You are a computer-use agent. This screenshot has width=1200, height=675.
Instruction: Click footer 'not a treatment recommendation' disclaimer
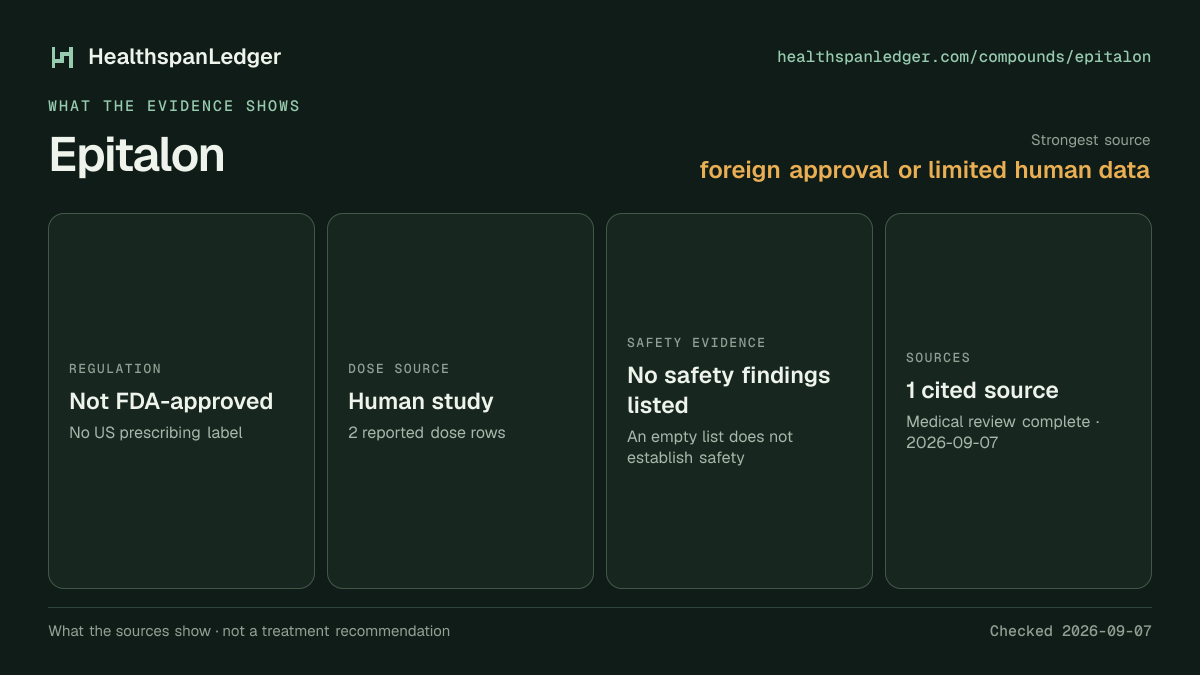335,631
